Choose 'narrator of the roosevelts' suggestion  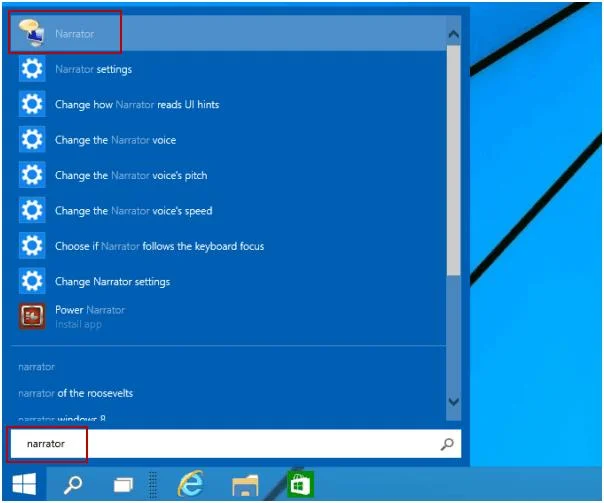pyautogui.click(x=76, y=393)
